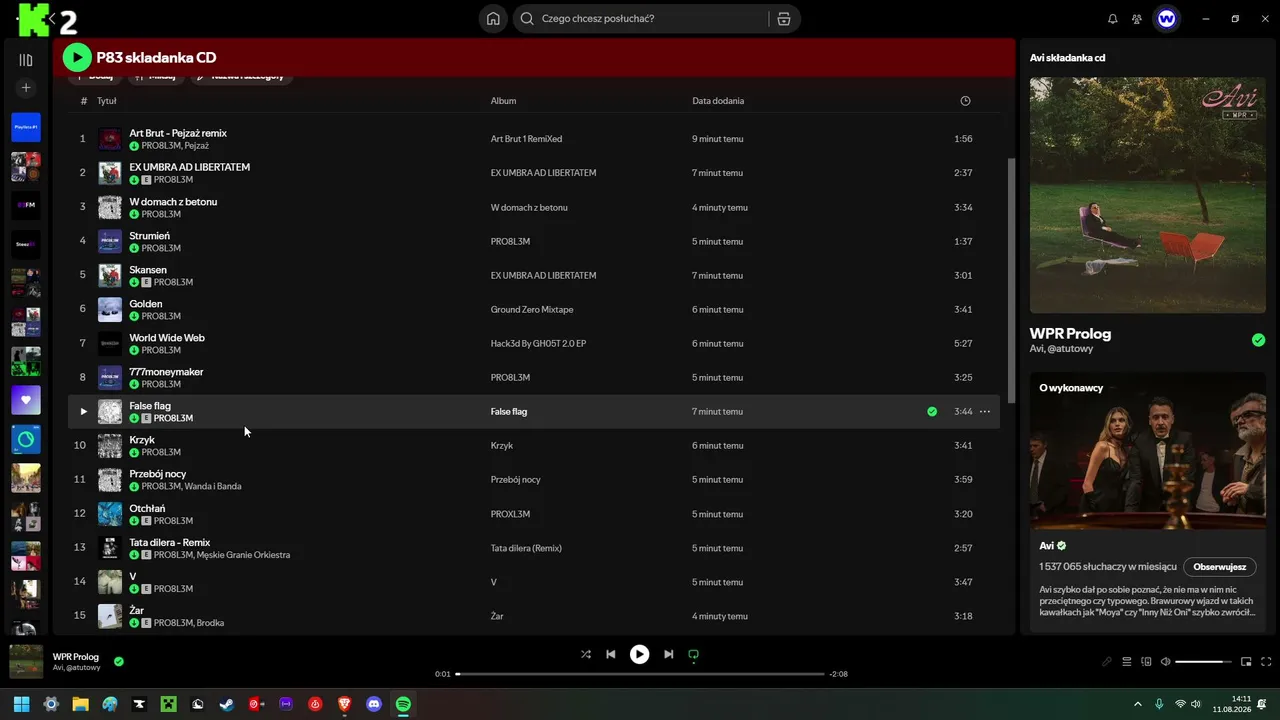
Task: Sort tracks by Data dodania column
Action: tap(718, 101)
